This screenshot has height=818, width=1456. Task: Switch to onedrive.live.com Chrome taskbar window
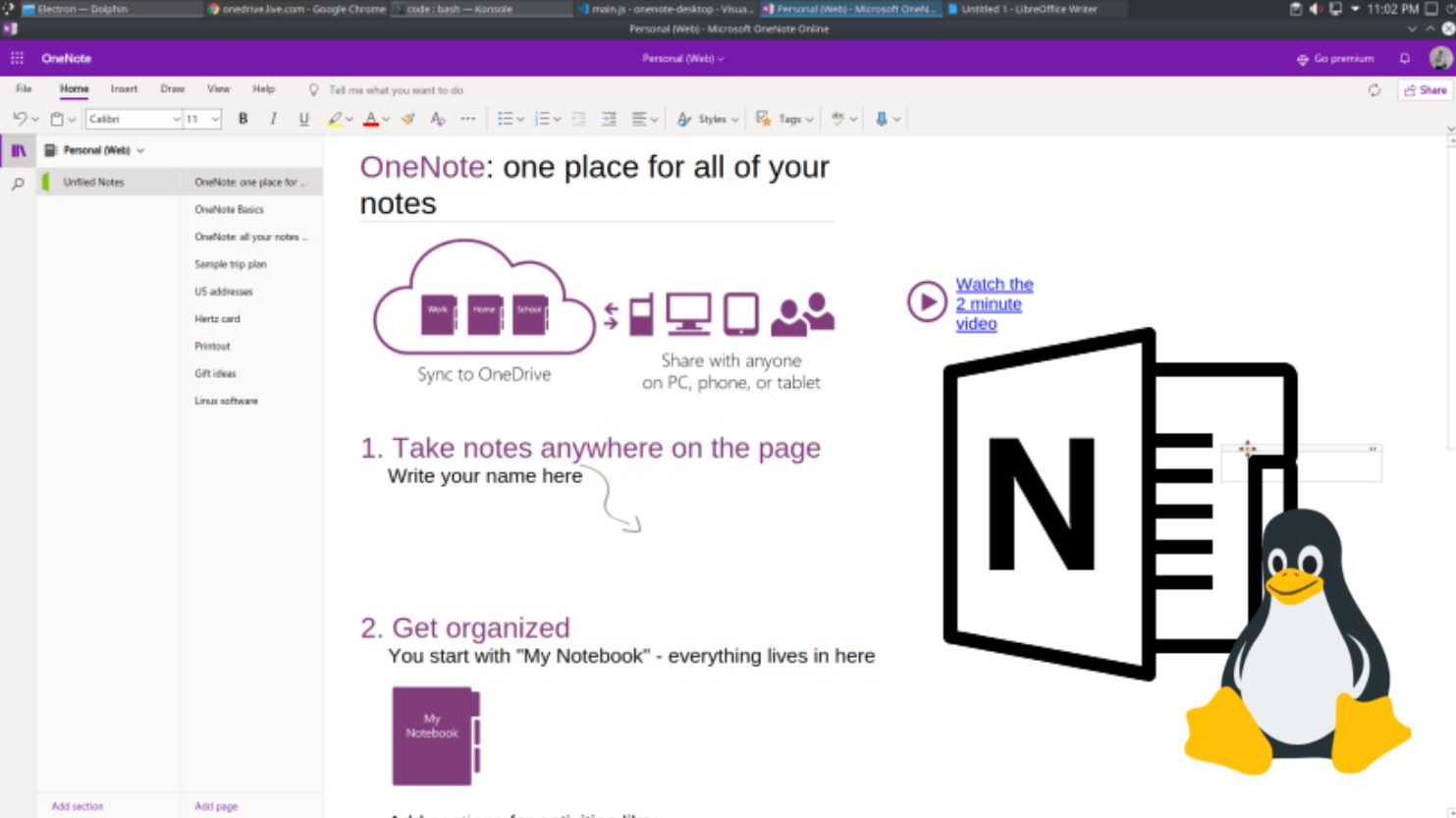(296, 9)
